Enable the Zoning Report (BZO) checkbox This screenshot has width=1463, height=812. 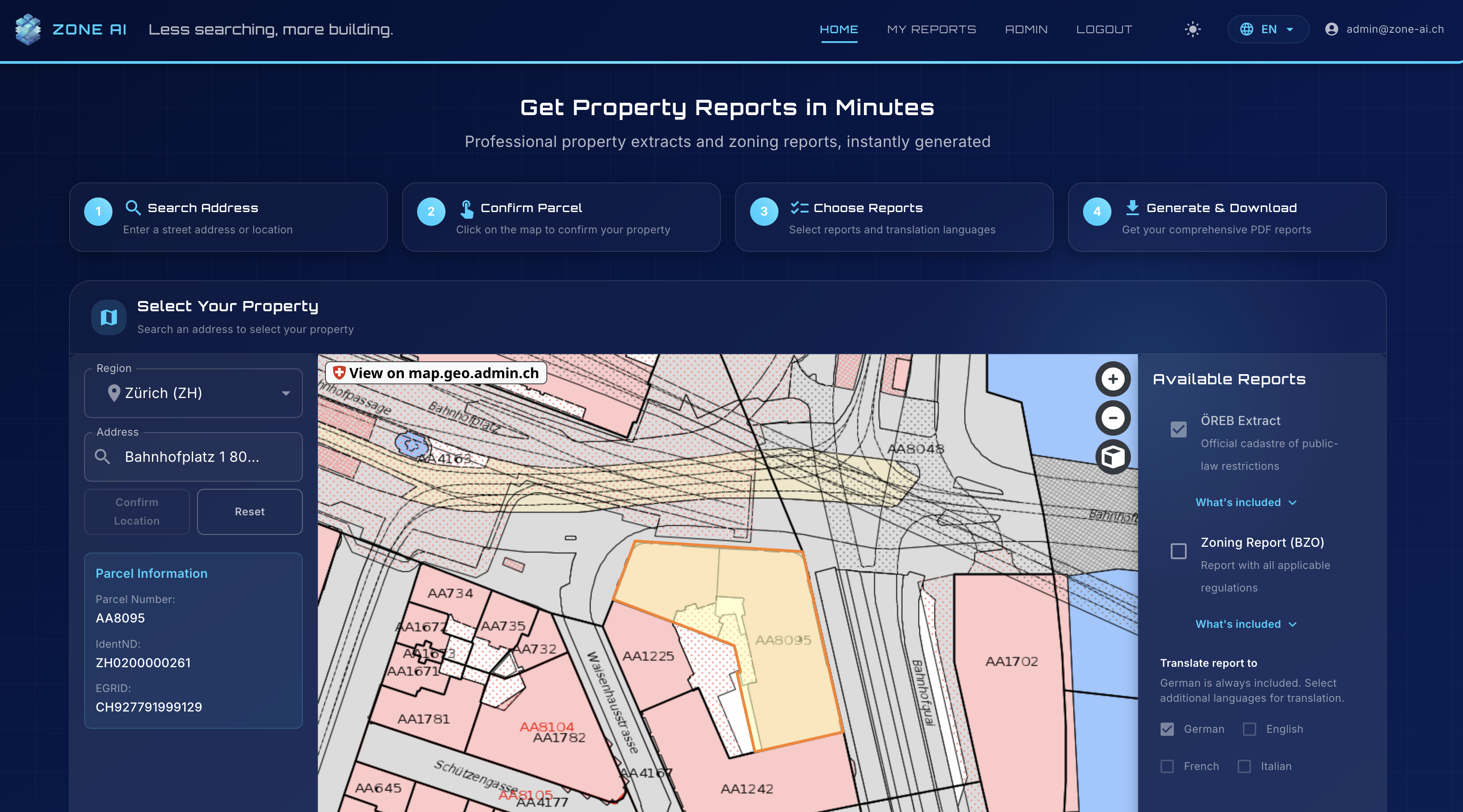click(1178, 551)
